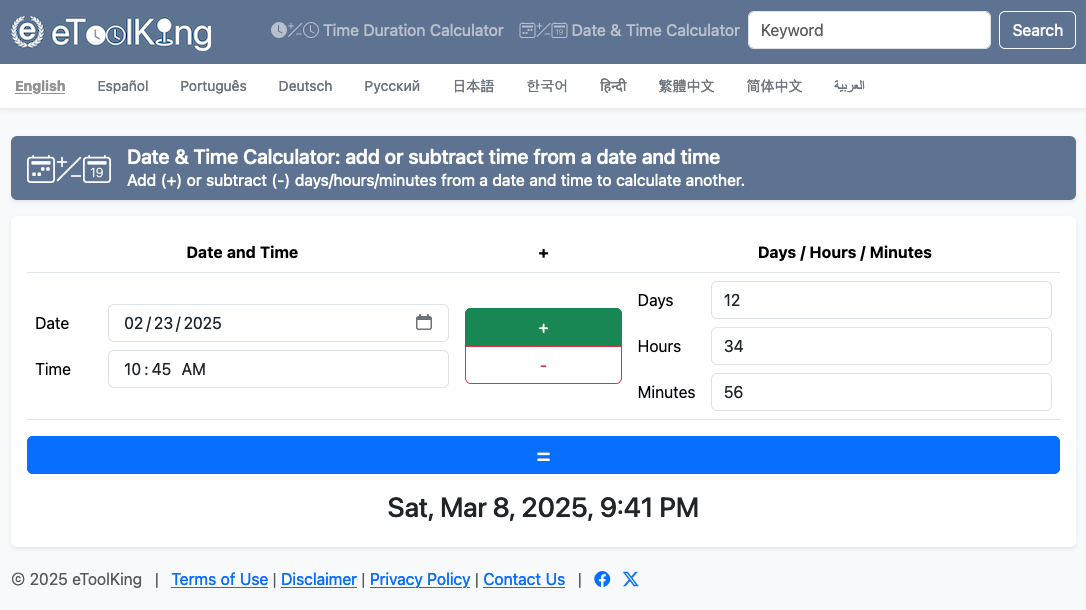The width and height of the screenshot is (1086, 610).
Task: Focus the Days input field
Action: (880, 300)
